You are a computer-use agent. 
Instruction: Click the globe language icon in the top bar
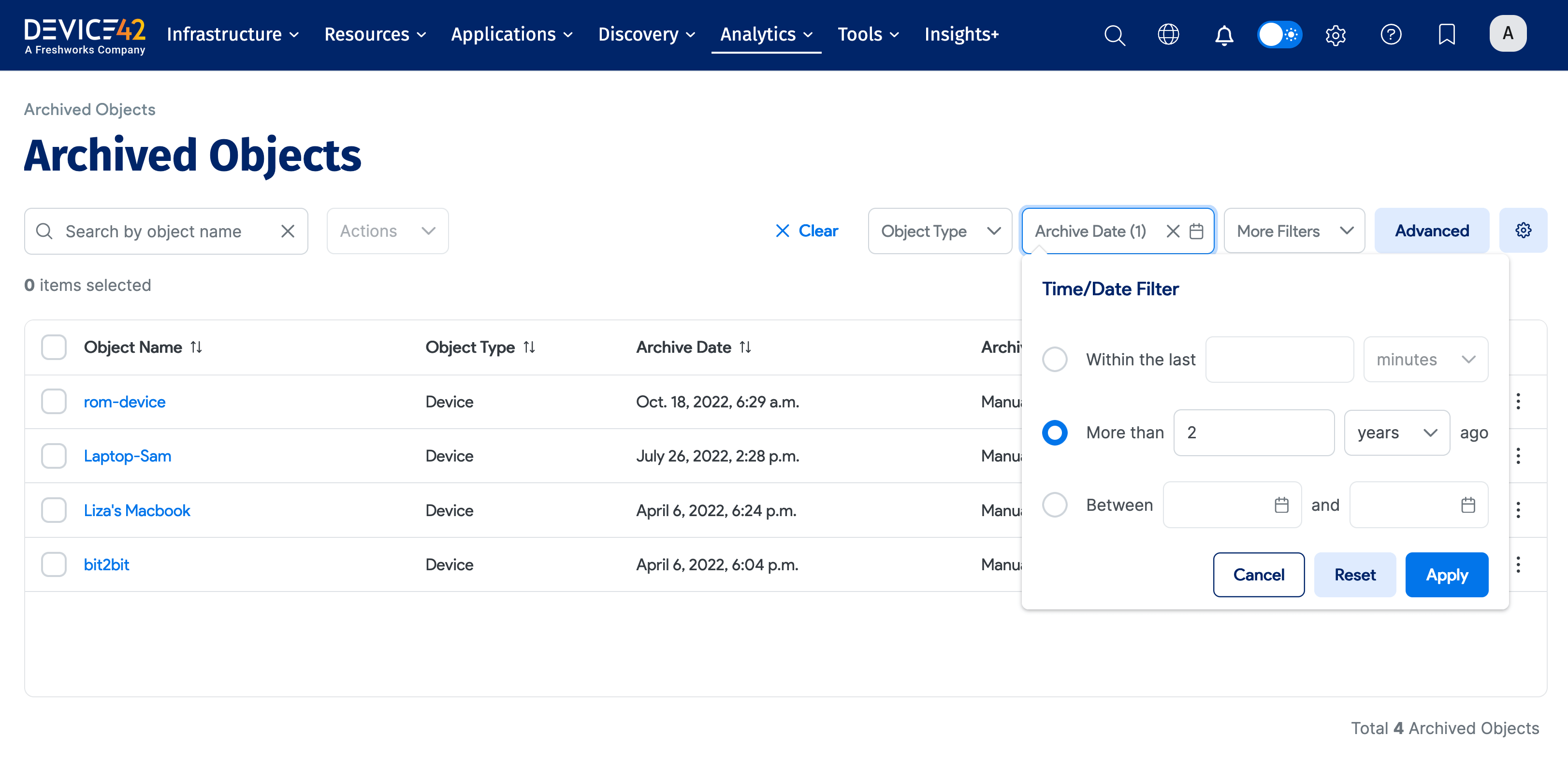(x=1168, y=34)
